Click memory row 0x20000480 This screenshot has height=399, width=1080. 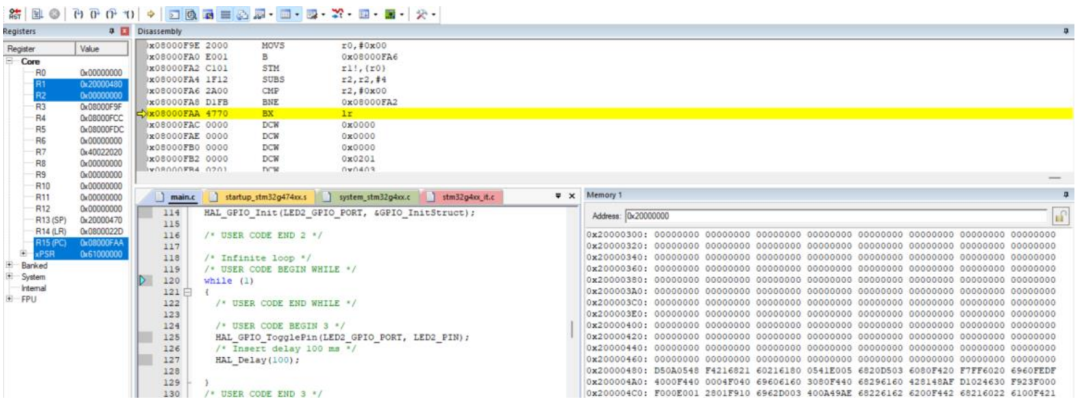pos(821,371)
